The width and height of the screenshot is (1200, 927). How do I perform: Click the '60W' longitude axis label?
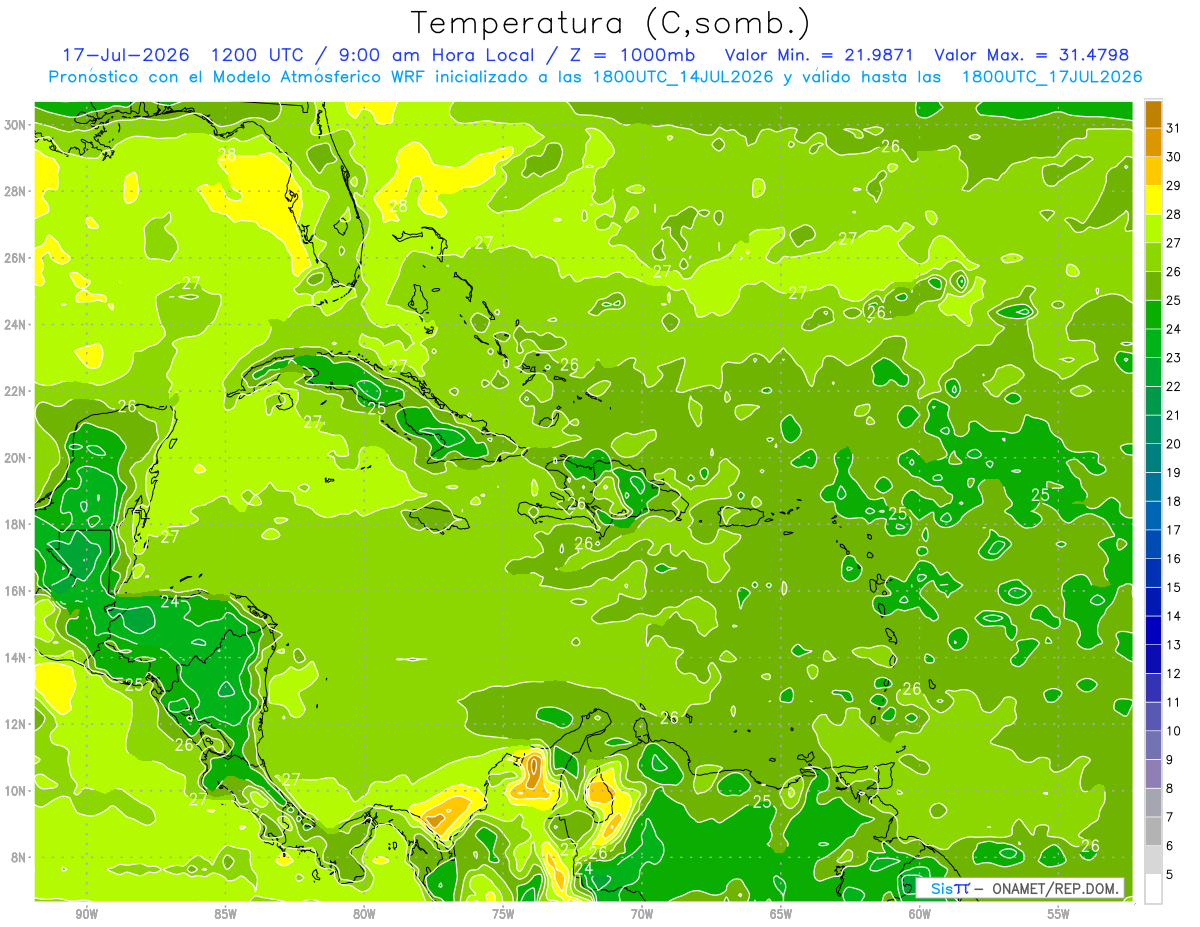pos(920,914)
